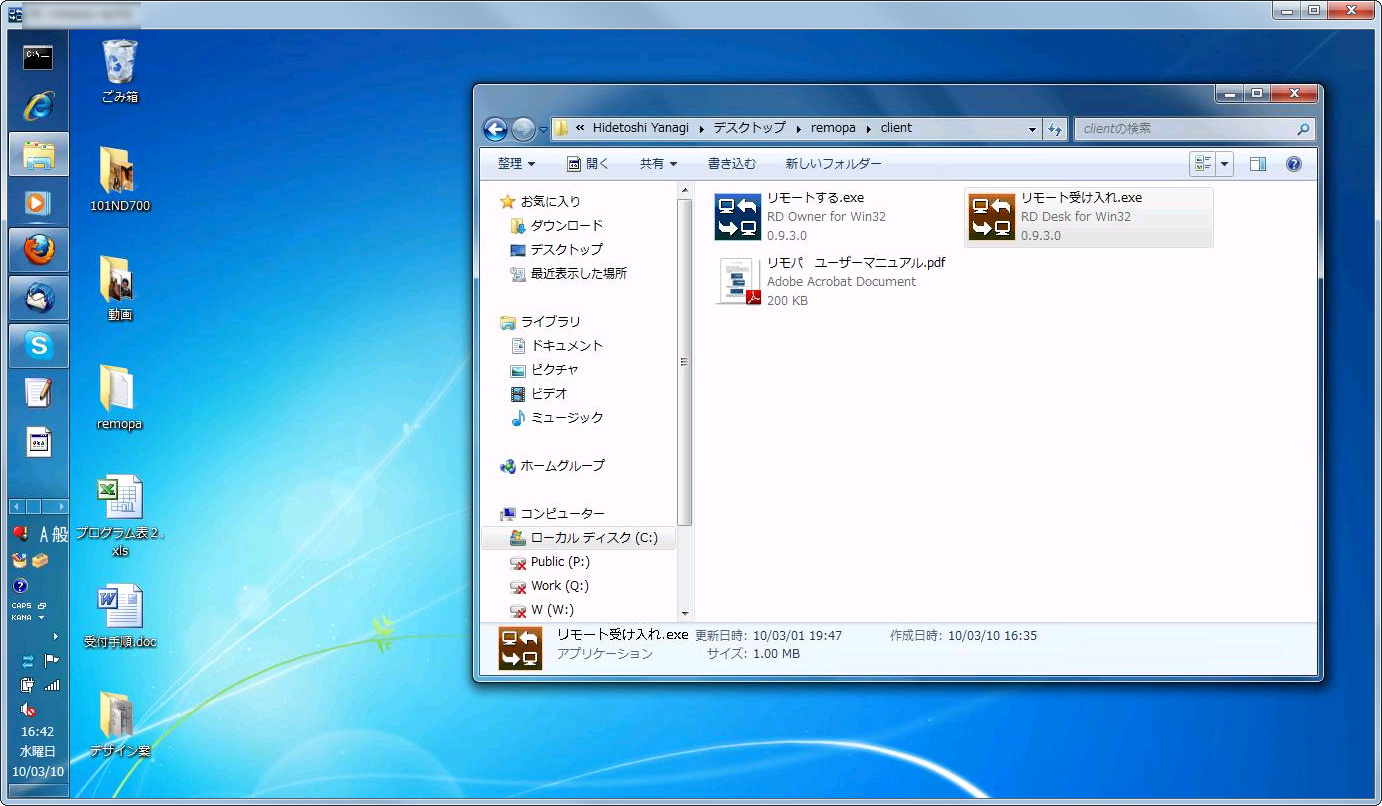Click the change view button
This screenshot has width=1382, height=806.
(x=1203, y=164)
